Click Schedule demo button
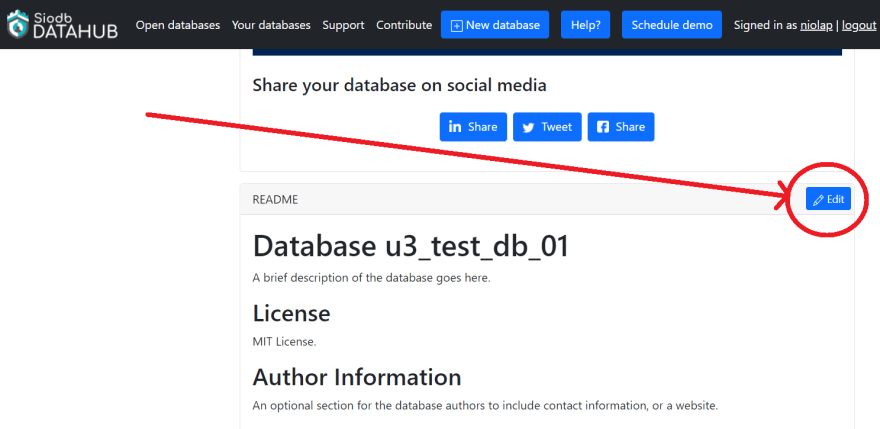Image resolution: width=880 pixels, height=429 pixels. tap(672, 25)
